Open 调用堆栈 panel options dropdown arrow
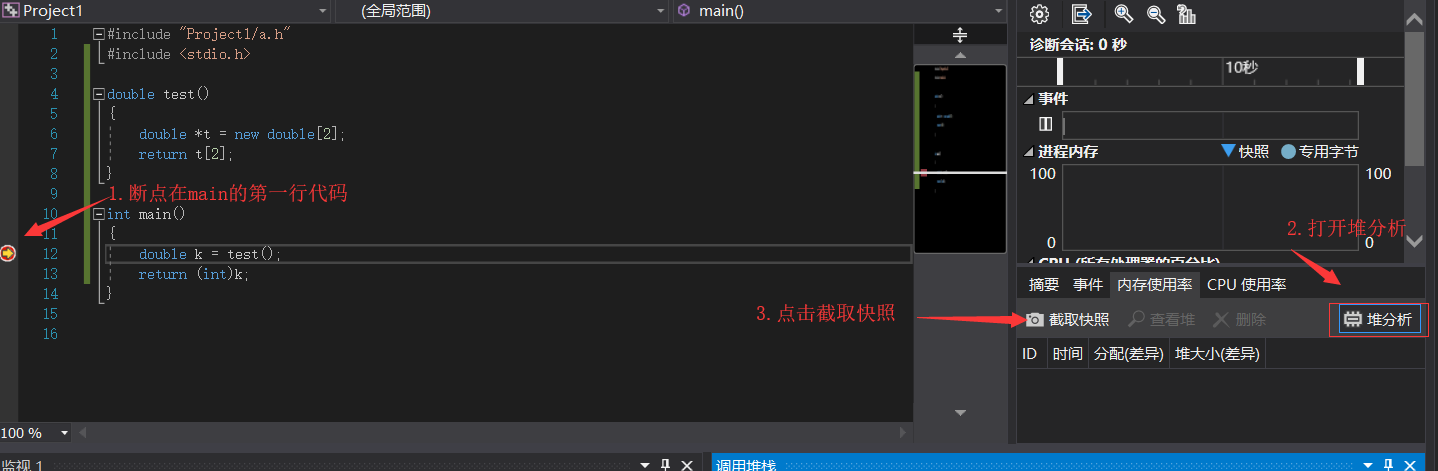 tap(1368, 465)
